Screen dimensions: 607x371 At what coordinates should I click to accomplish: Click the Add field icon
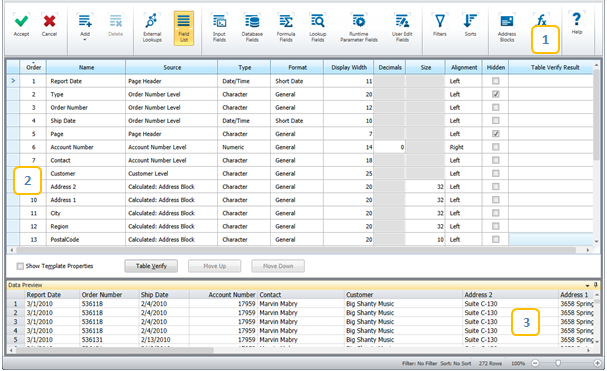(85, 21)
